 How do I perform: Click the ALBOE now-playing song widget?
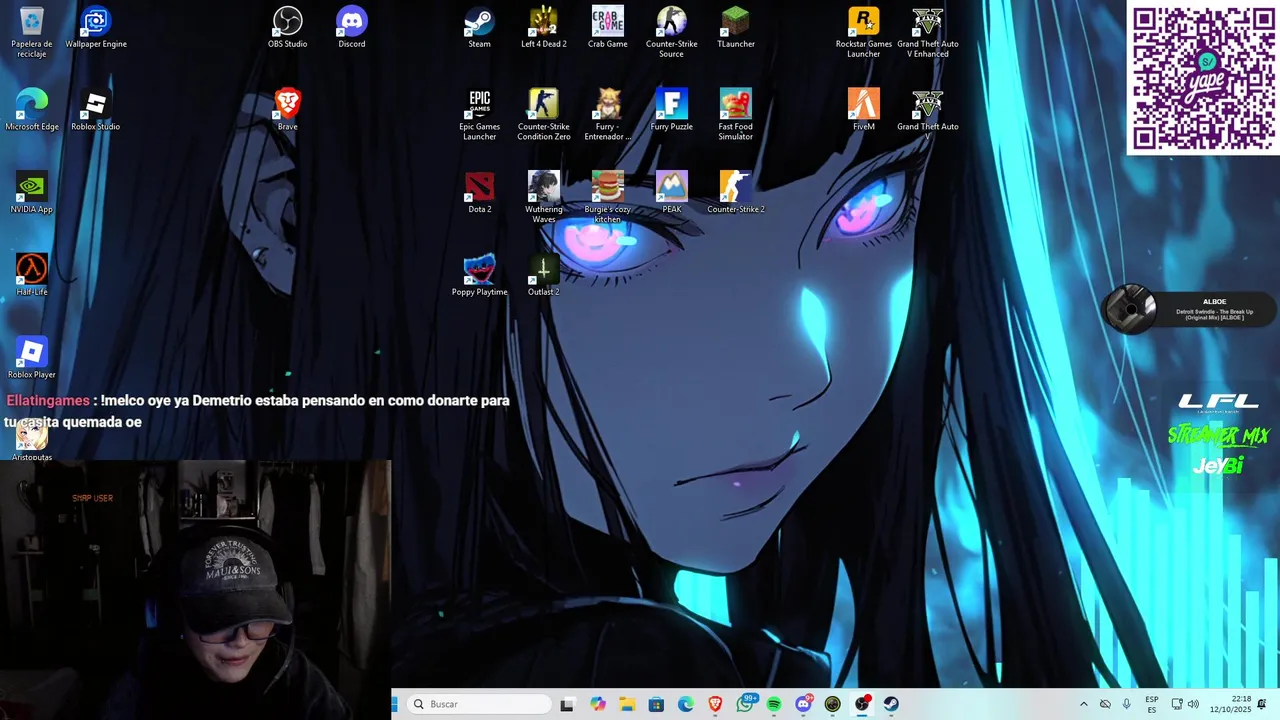pyautogui.click(x=1190, y=308)
